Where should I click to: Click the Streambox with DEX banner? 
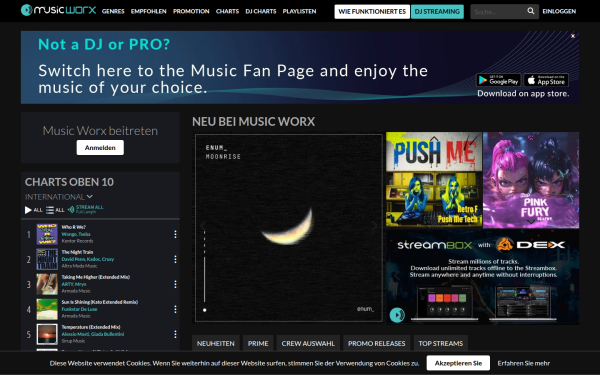[x=482, y=277]
